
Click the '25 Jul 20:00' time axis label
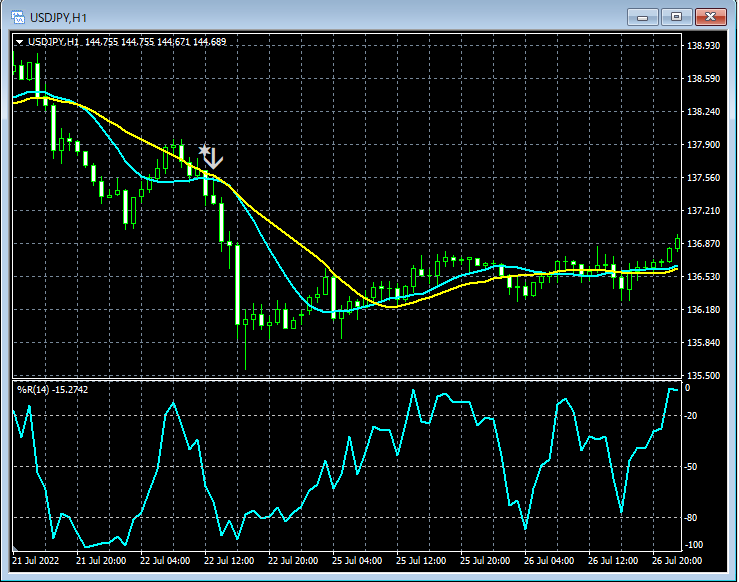pyautogui.click(x=485, y=561)
